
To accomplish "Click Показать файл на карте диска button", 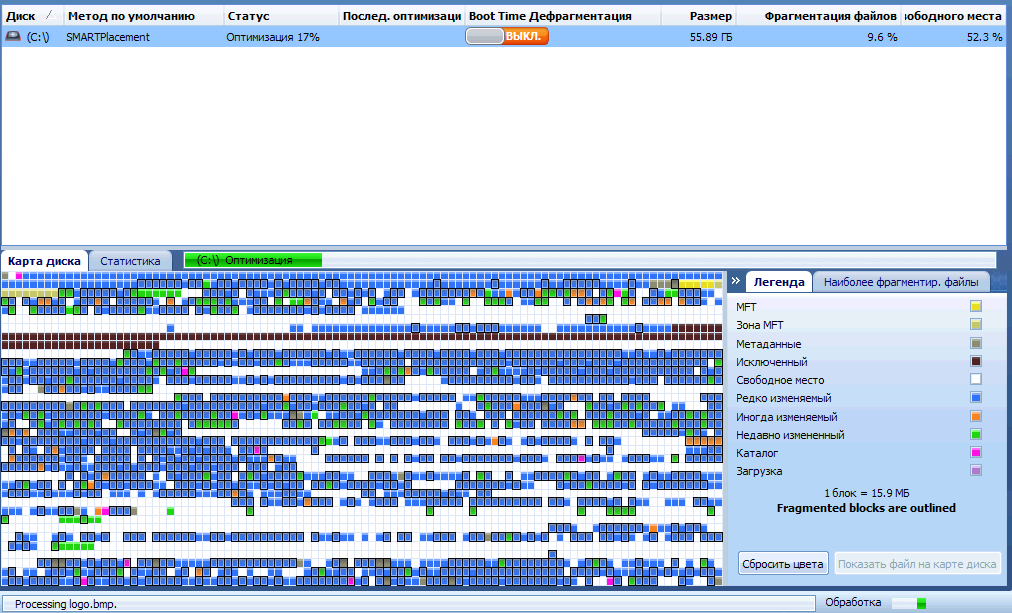I will pos(917,564).
